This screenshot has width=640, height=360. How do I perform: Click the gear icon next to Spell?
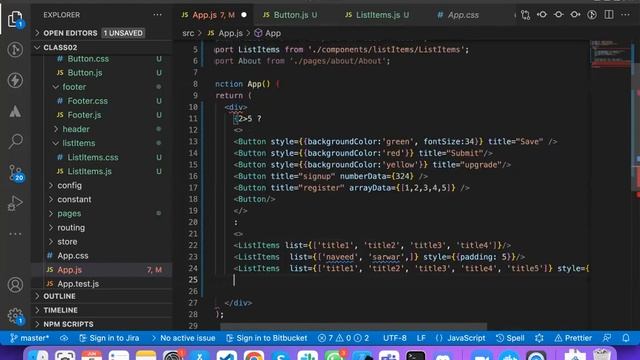pyautogui.click(x=539, y=338)
